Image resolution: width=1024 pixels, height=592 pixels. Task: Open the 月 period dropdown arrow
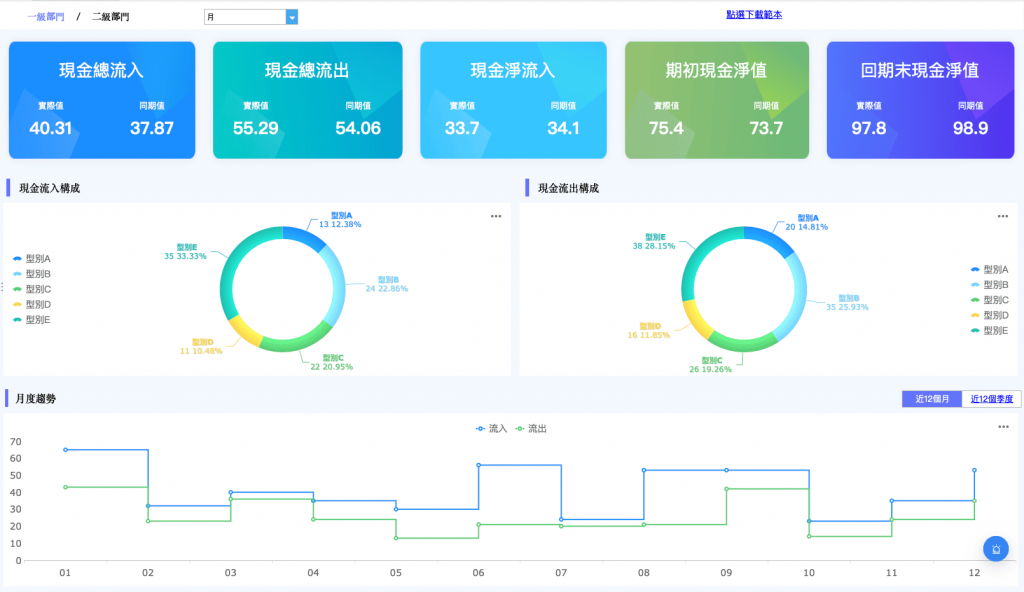(x=292, y=17)
